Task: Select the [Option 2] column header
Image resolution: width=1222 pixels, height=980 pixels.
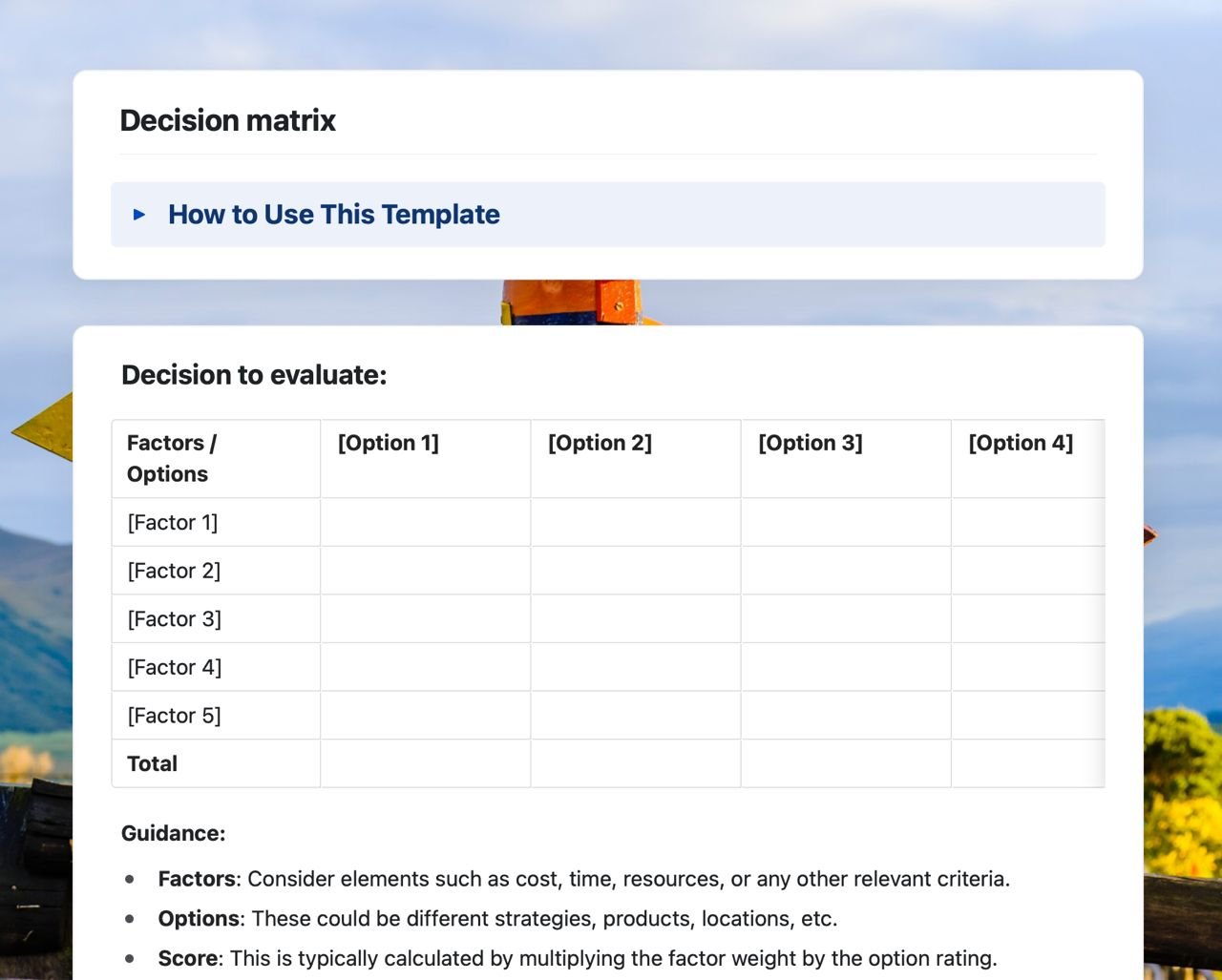Action: (x=600, y=443)
